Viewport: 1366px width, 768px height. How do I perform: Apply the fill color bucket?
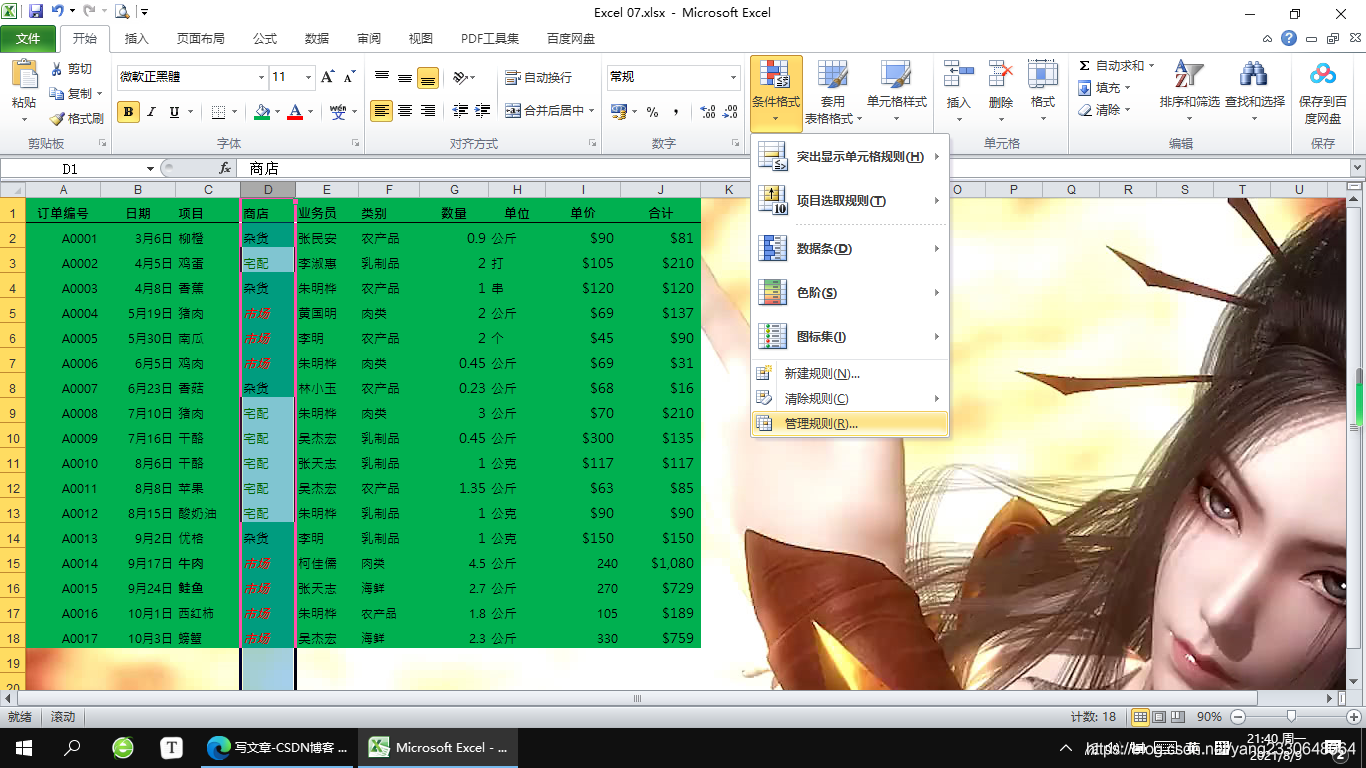[x=262, y=112]
